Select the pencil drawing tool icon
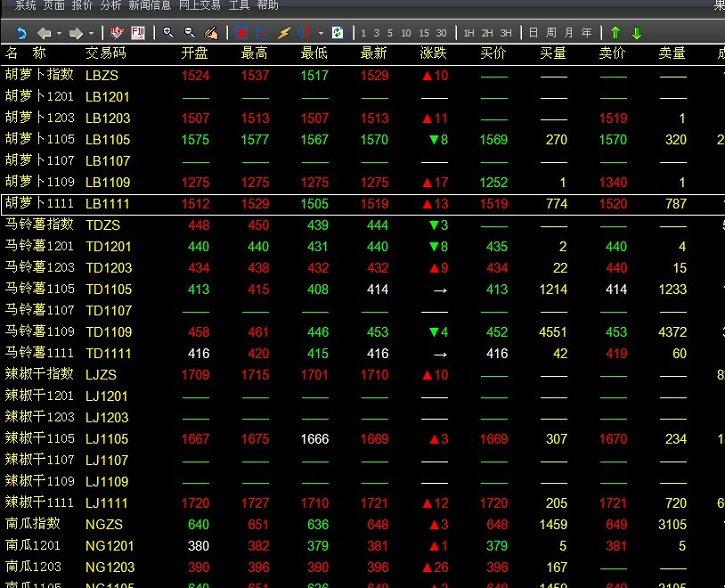725x588 pixels. pyautogui.click(x=211, y=33)
